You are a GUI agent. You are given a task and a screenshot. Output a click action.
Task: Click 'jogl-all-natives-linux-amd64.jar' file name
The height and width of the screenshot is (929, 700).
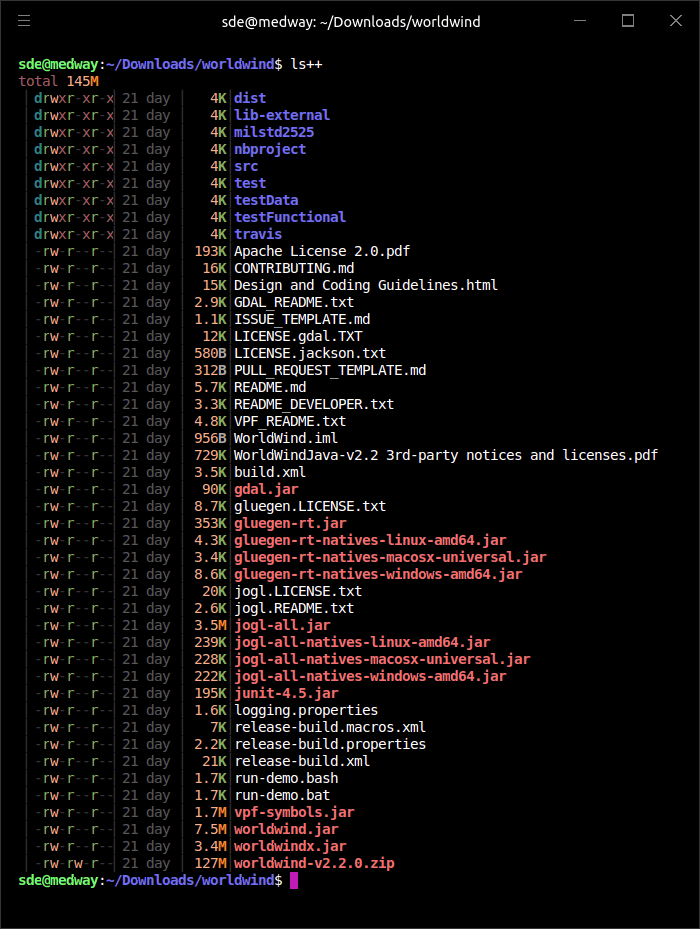click(x=362, y=642)
